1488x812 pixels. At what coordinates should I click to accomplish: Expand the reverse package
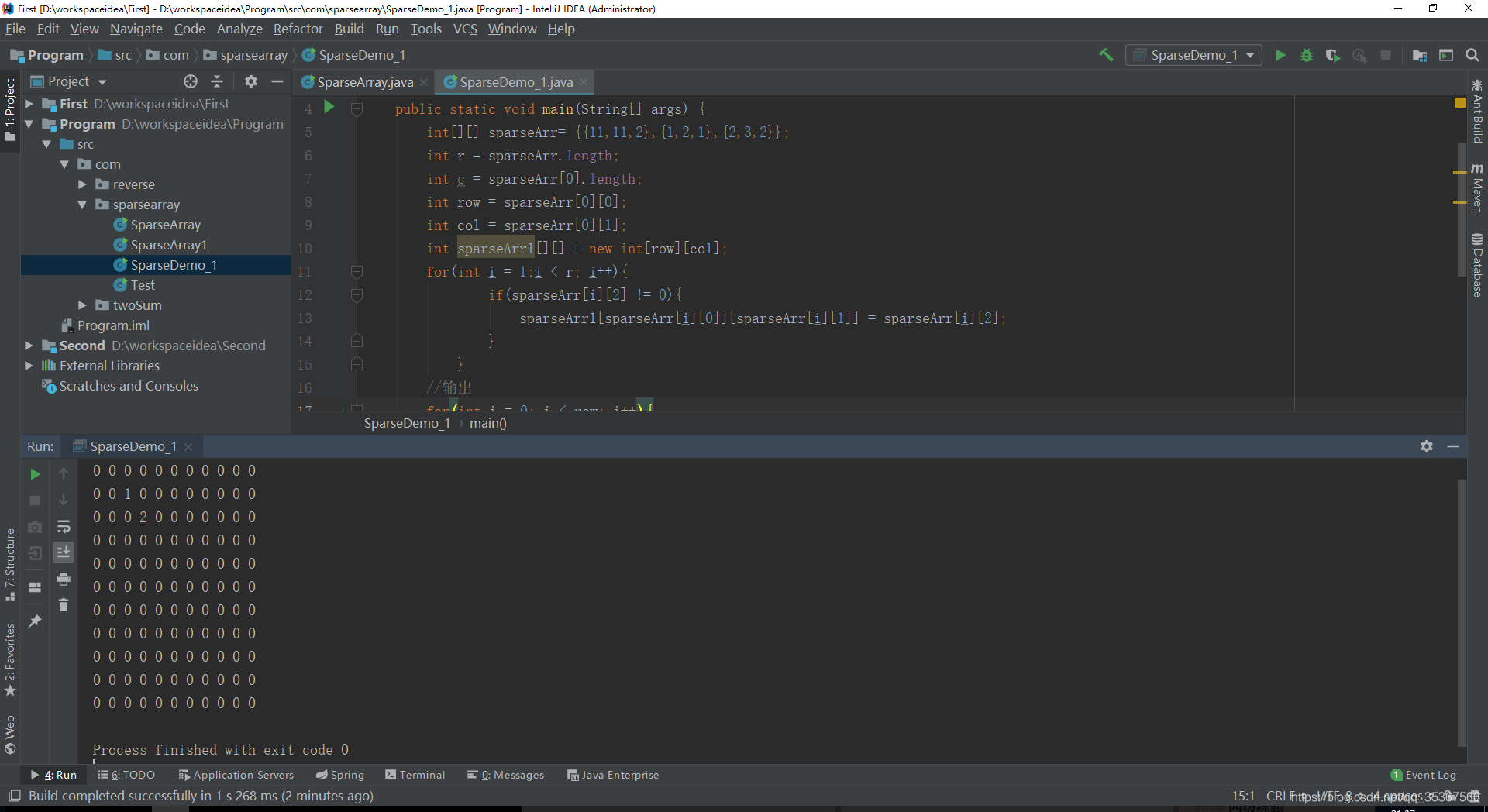[82, 184]
